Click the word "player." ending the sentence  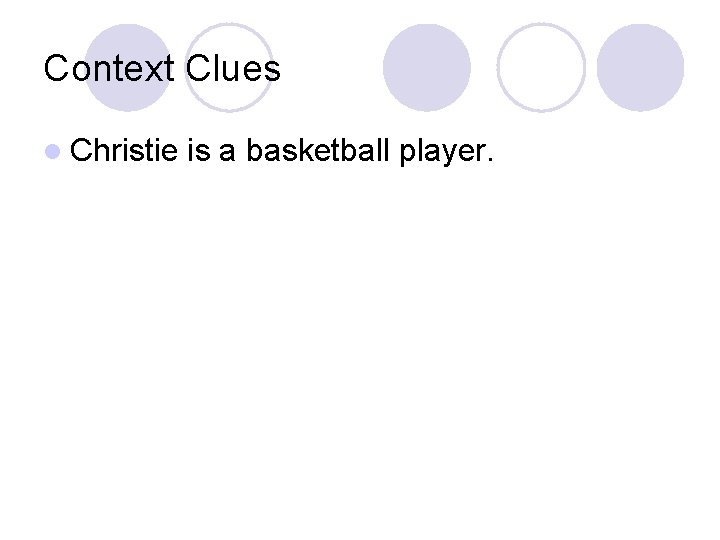[444, 153]
